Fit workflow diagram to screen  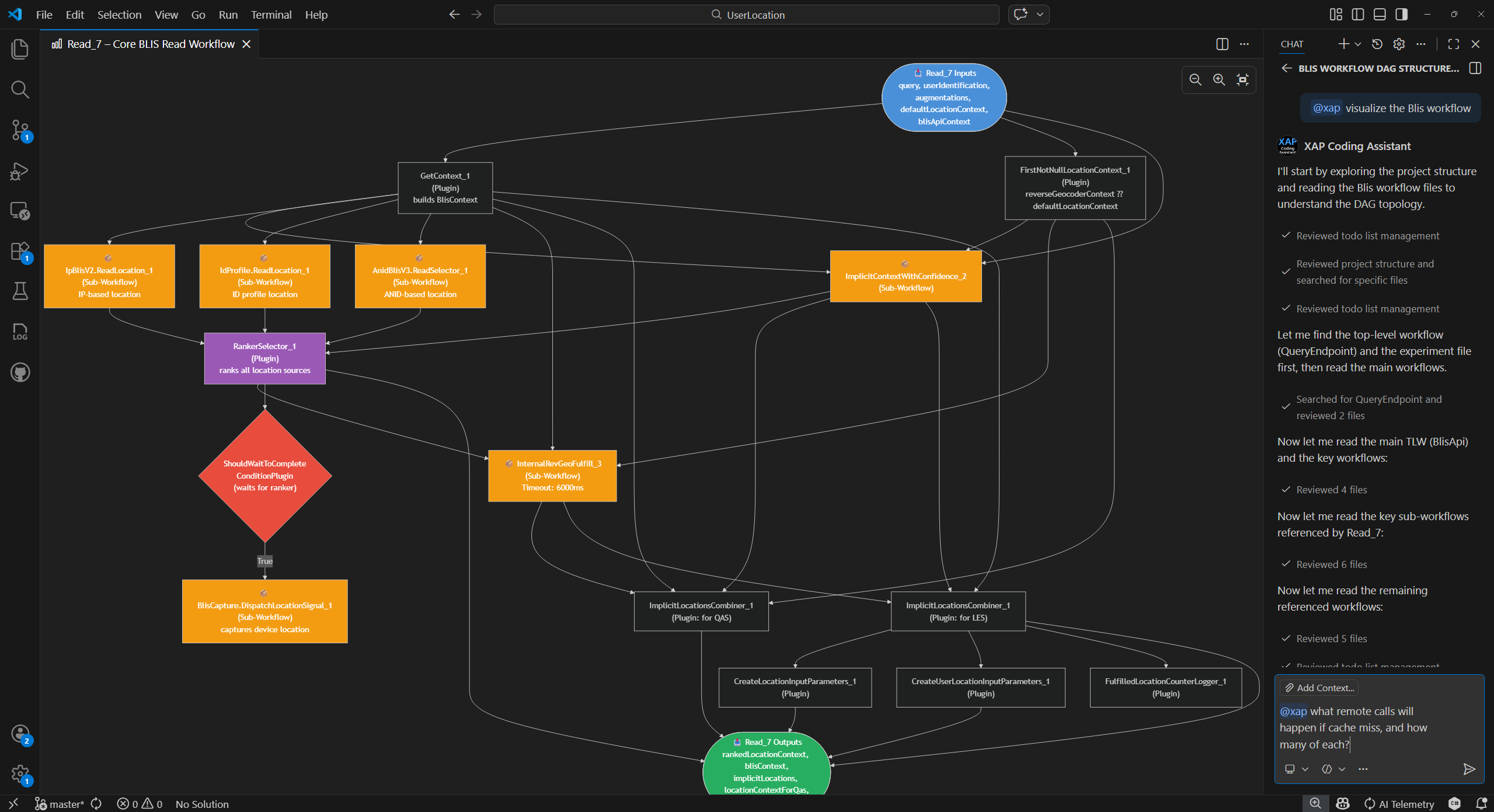click(1242, 80)
